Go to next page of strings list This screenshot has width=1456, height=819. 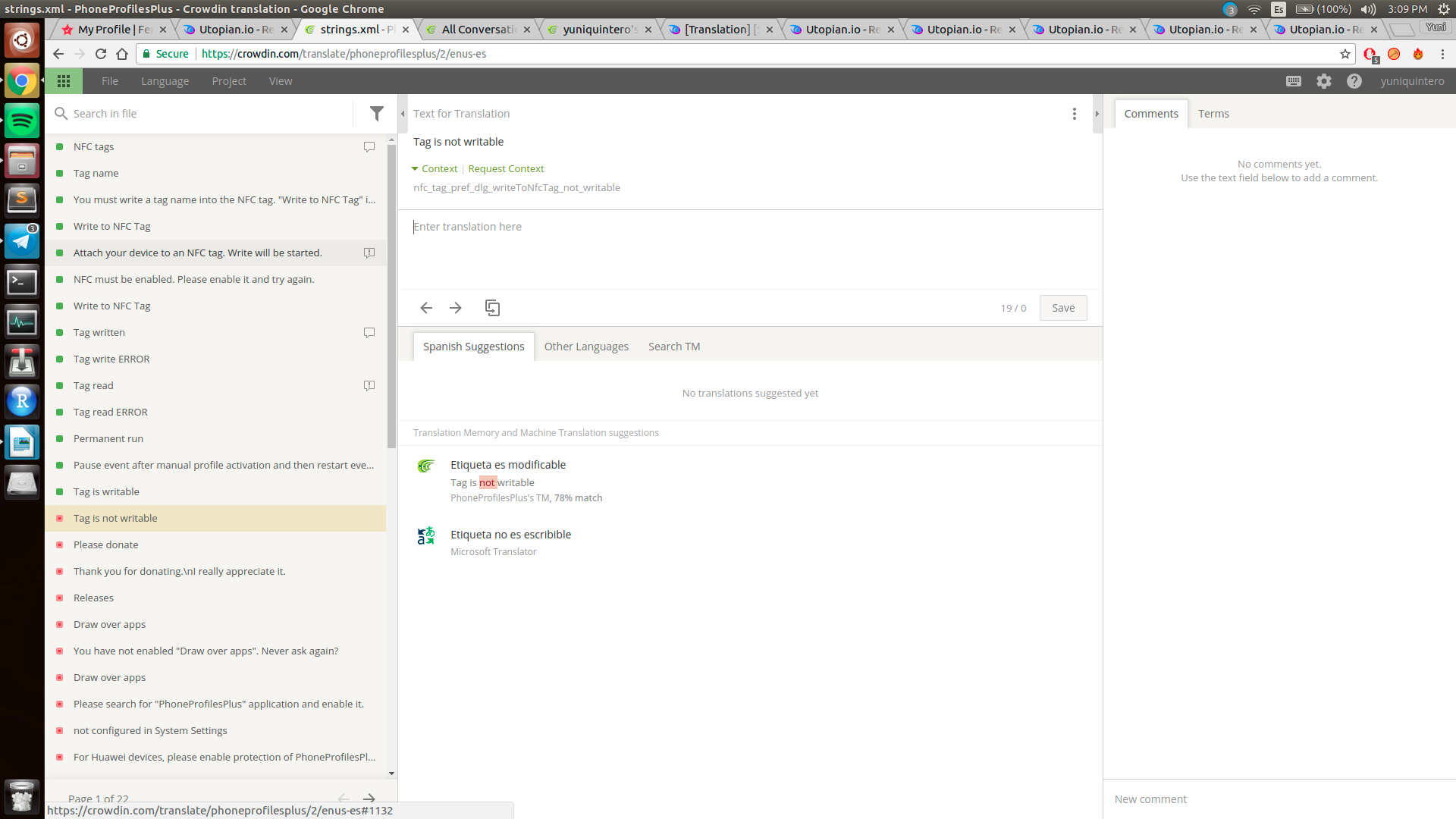pos(369,798)
